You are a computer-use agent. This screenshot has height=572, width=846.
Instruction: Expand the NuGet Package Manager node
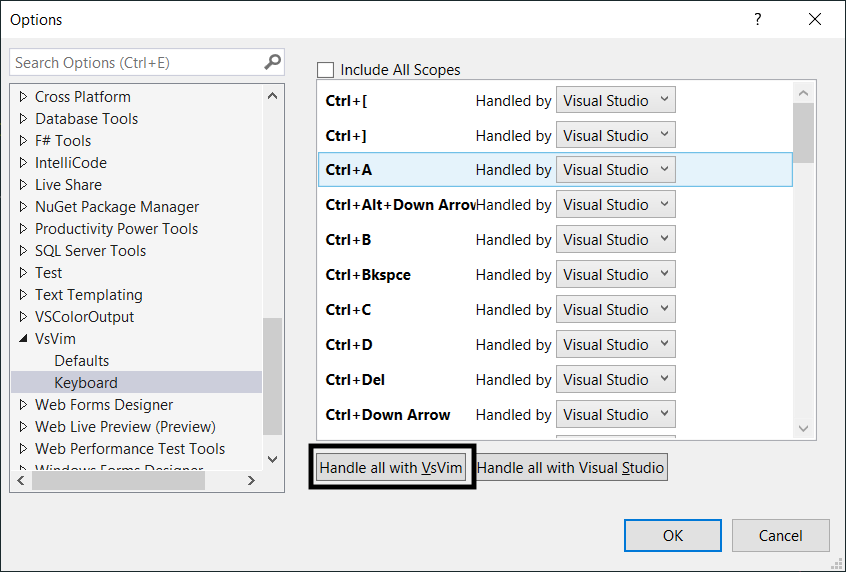pyautogui.click(x=23, y=207)
